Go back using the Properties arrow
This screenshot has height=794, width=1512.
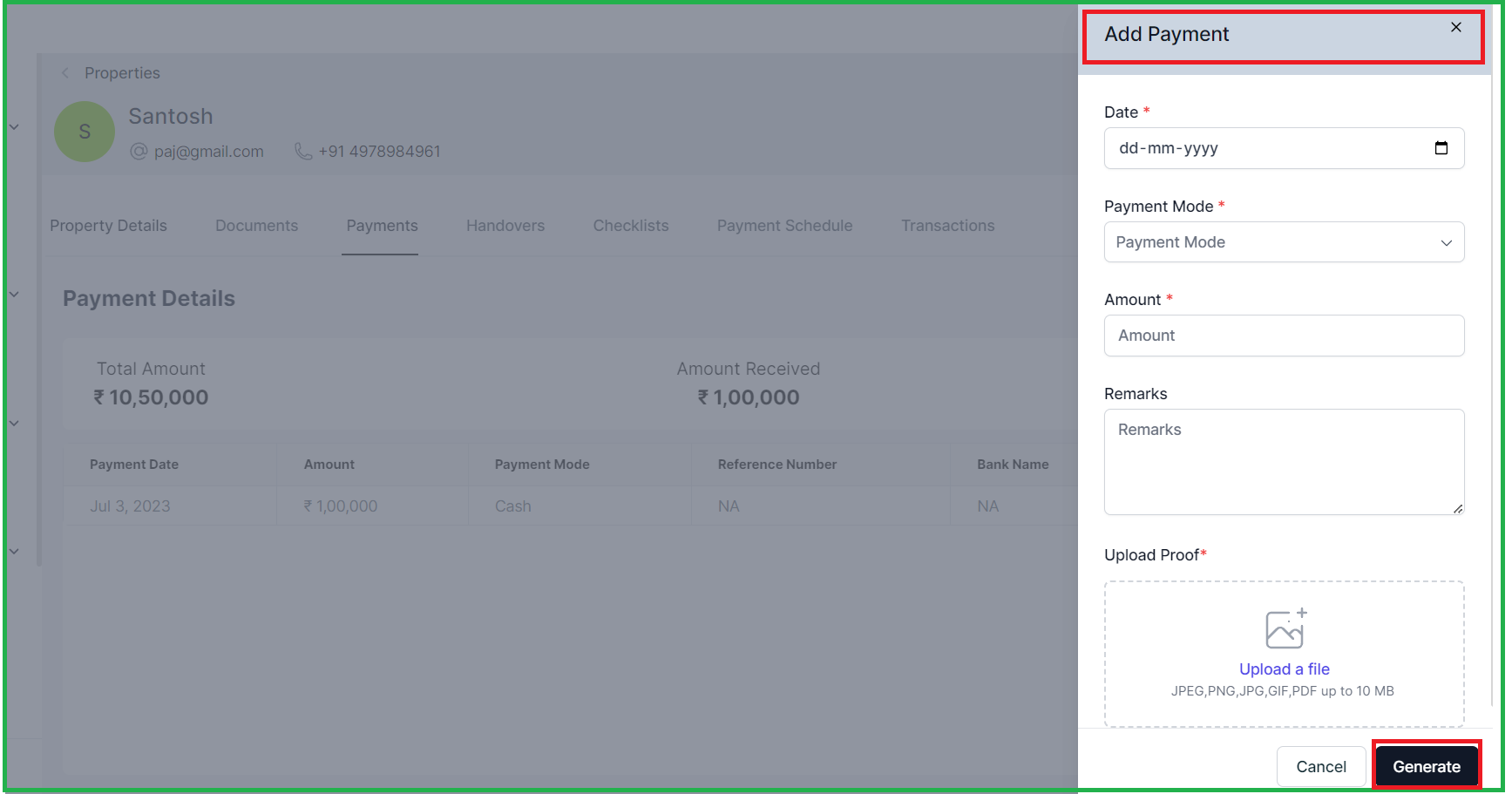coord(65,73)
